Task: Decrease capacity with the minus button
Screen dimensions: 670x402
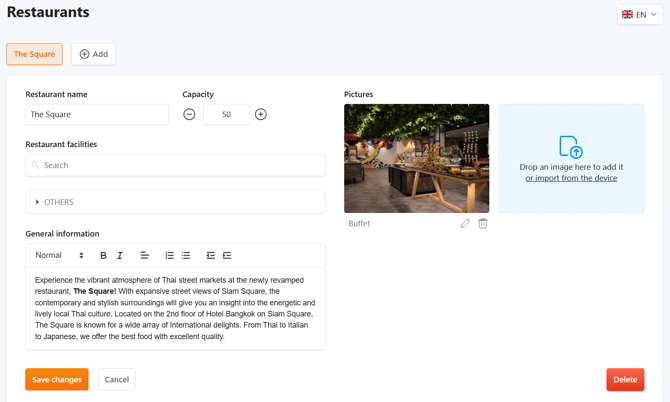Action: [x=189, y=115]
